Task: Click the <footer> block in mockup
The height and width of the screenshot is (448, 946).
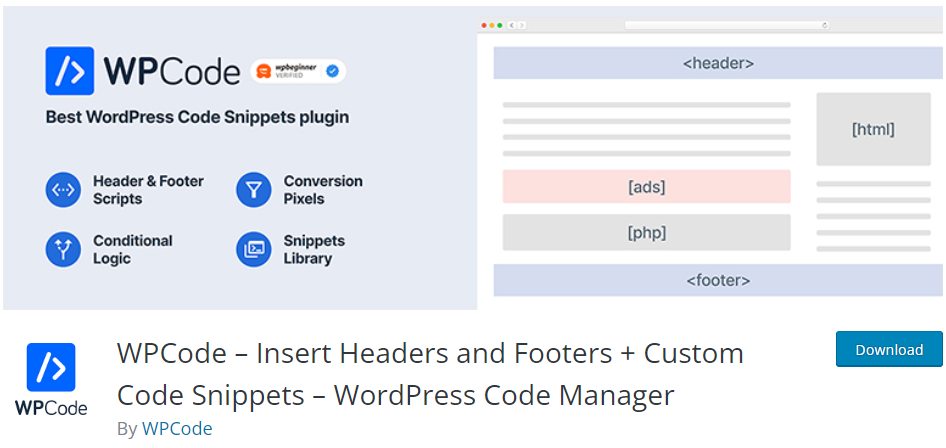Action: click(719, 280)
